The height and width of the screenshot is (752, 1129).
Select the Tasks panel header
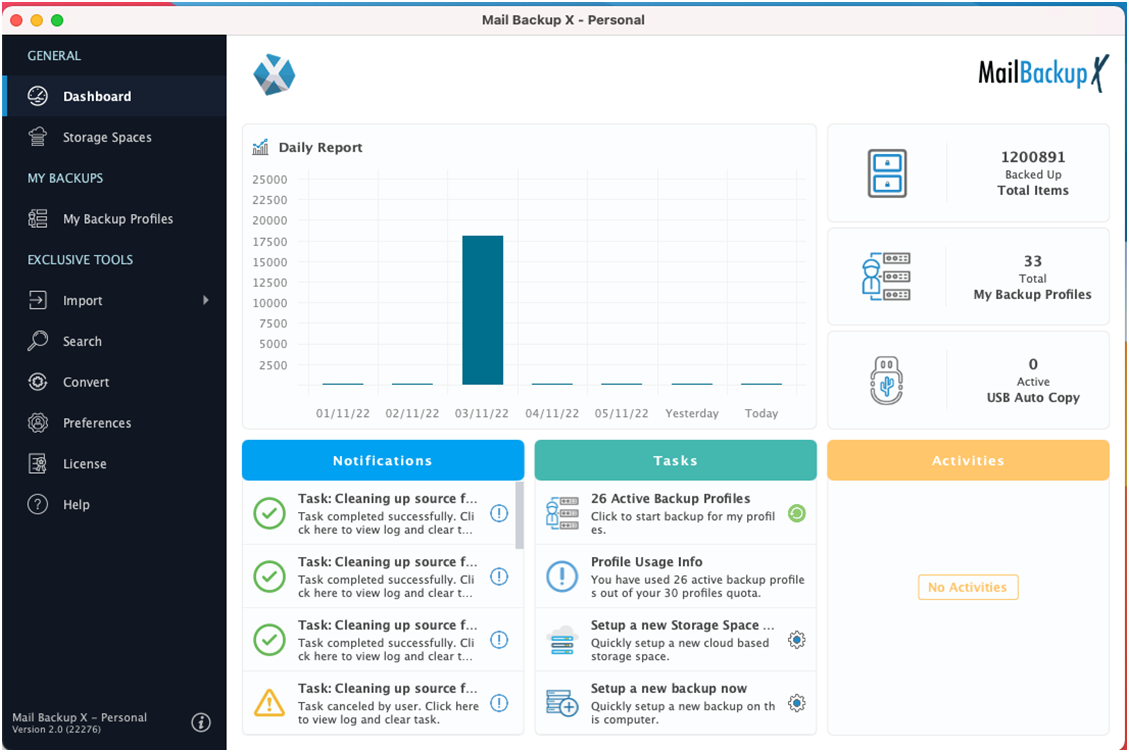(x=675, y=460)
